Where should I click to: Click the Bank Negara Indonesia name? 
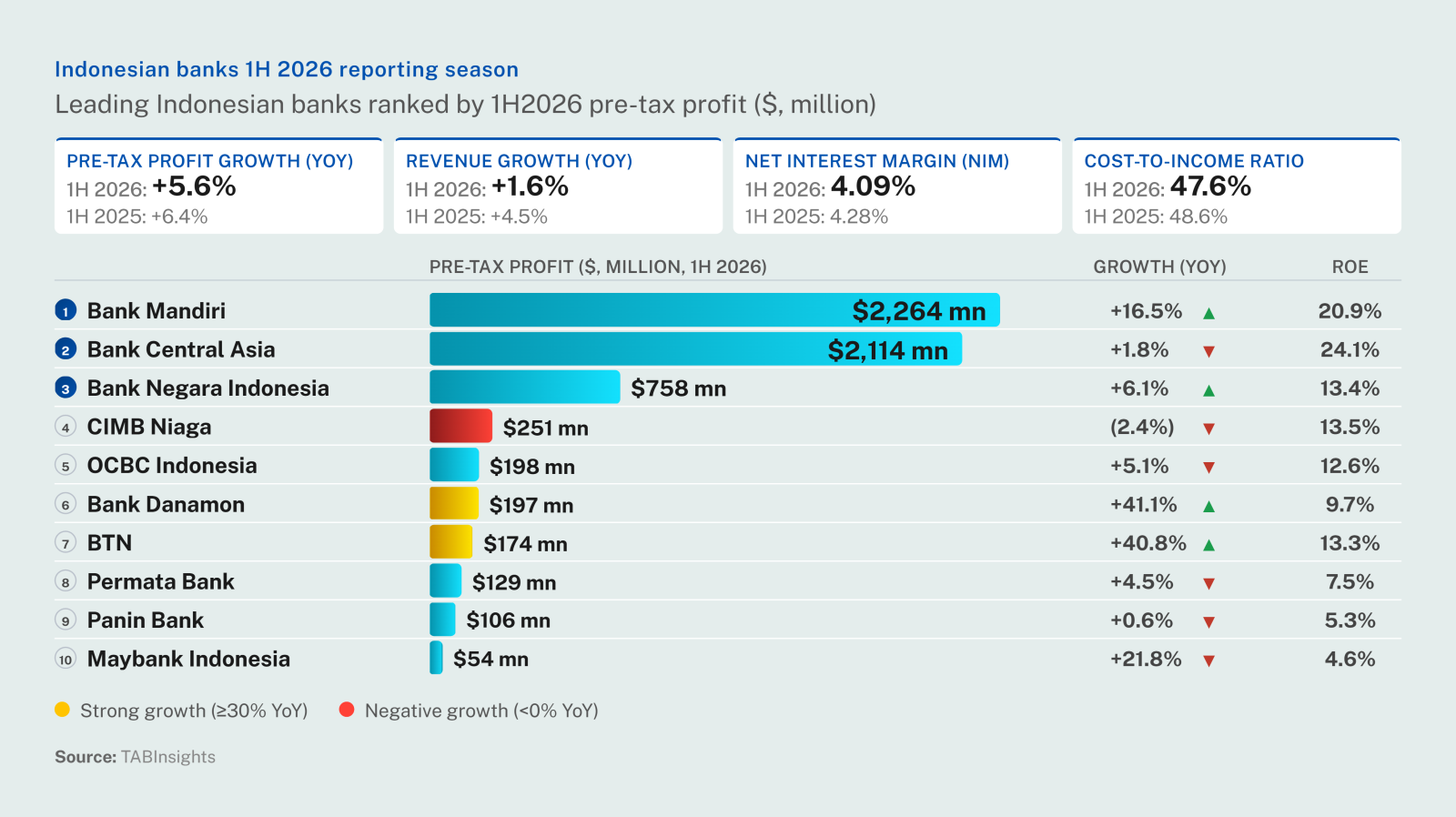208,388
